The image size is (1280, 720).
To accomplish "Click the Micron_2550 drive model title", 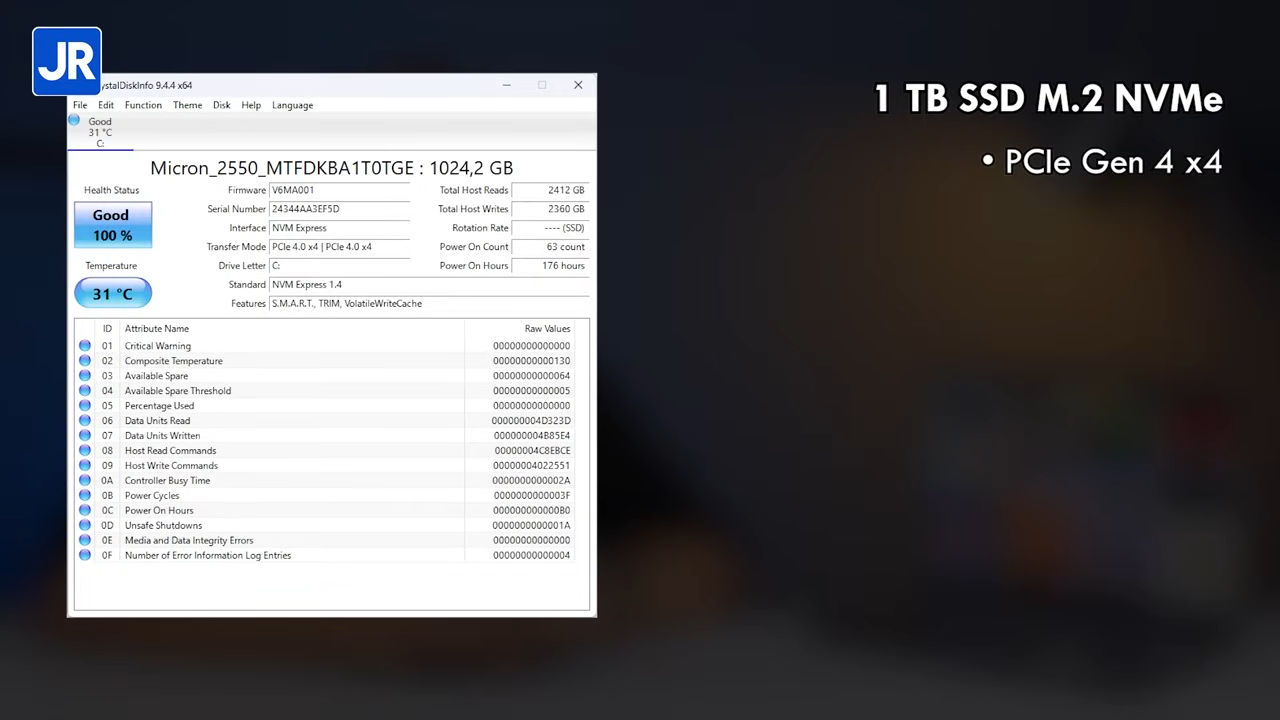I will (332, 168).
